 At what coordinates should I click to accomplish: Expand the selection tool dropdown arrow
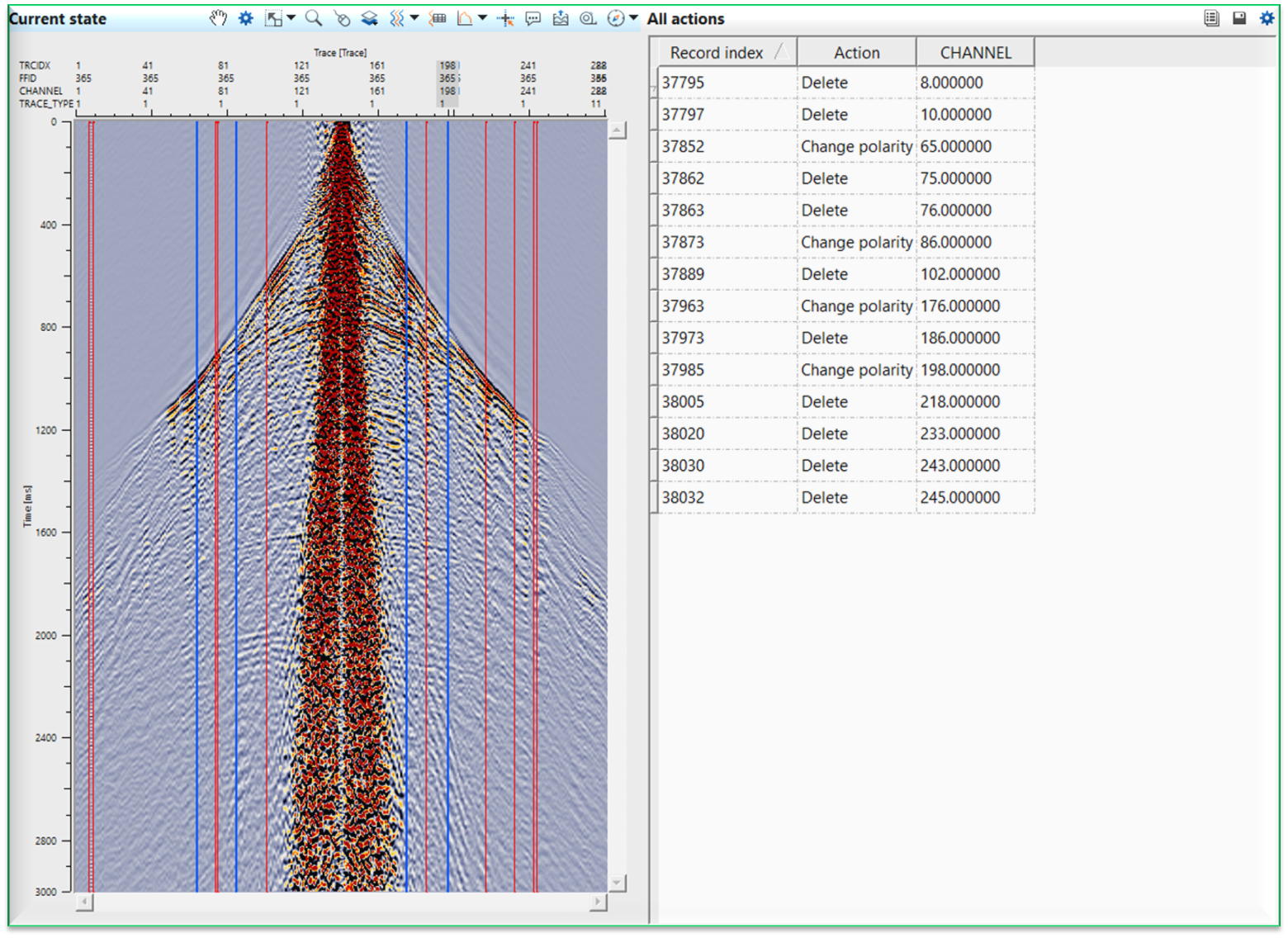click(290, 17)
